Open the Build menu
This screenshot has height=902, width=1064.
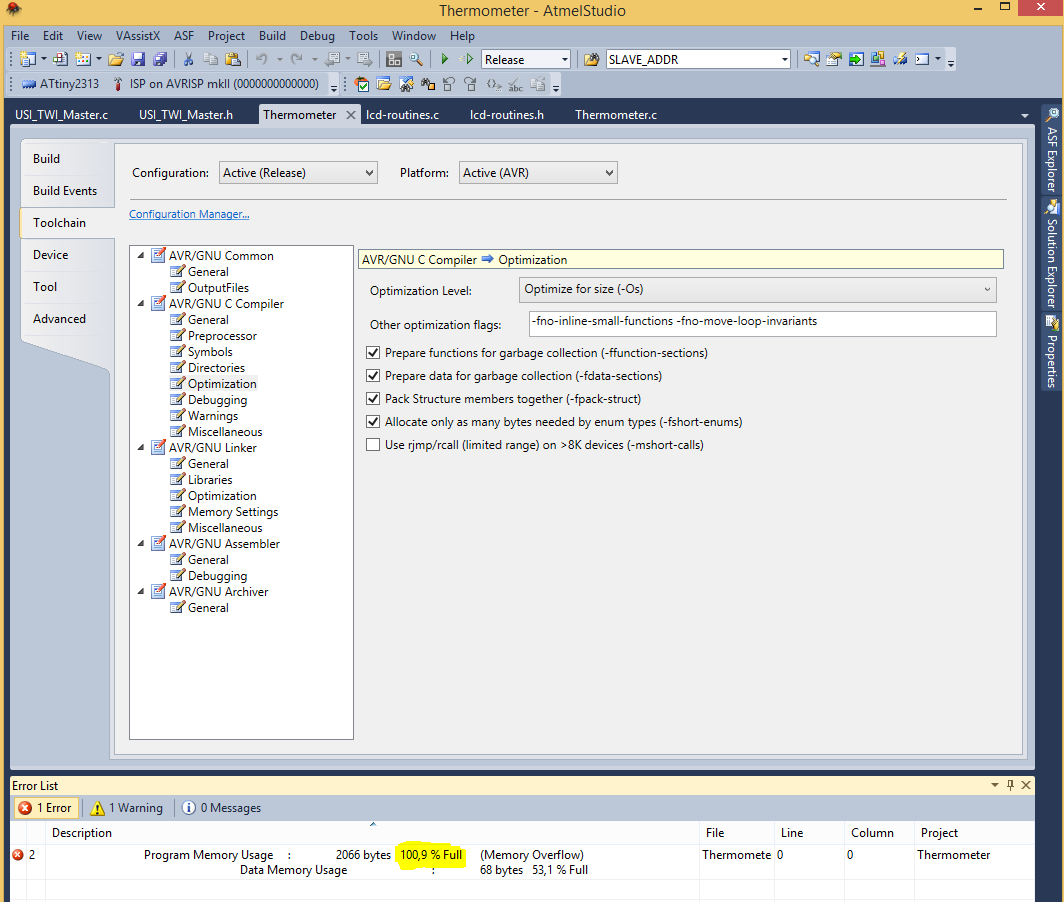coord(272,36)
